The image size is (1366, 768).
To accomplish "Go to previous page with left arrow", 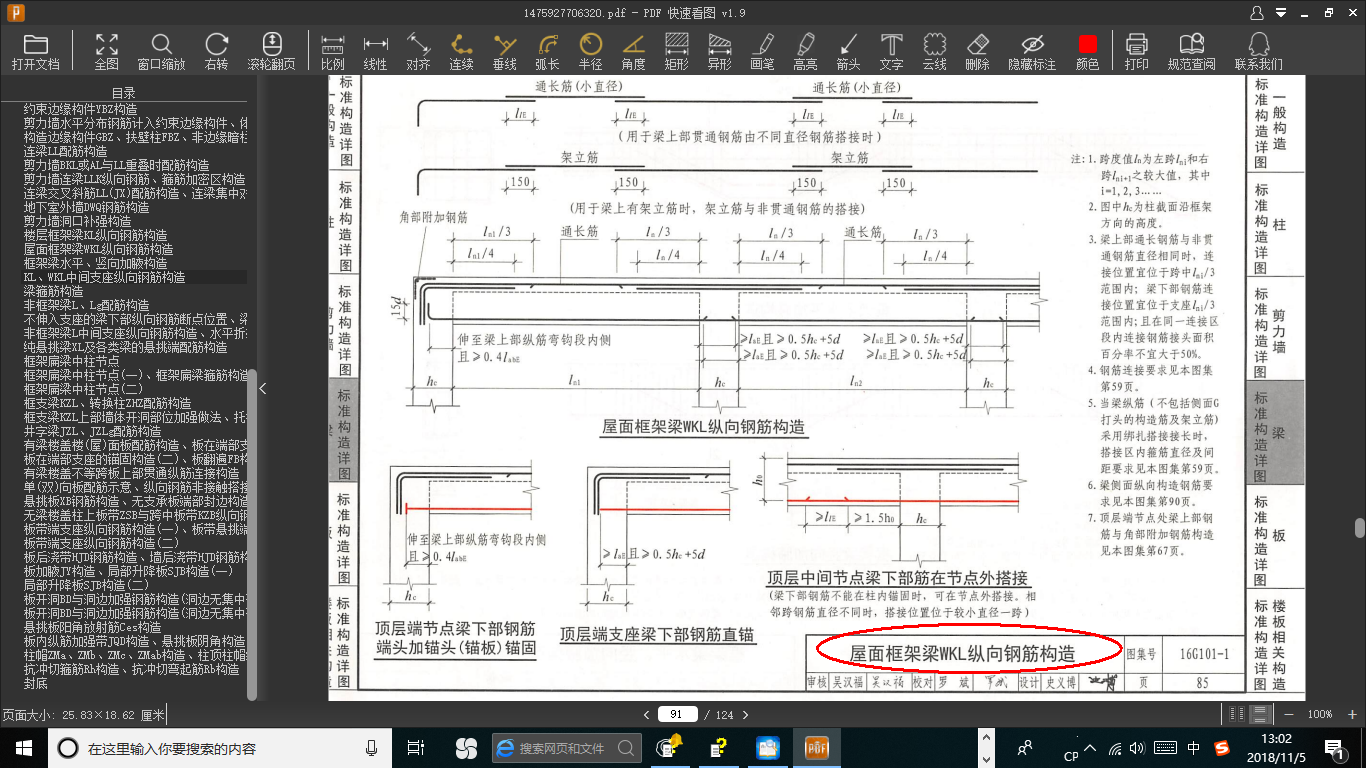I will tap(647, 714).
